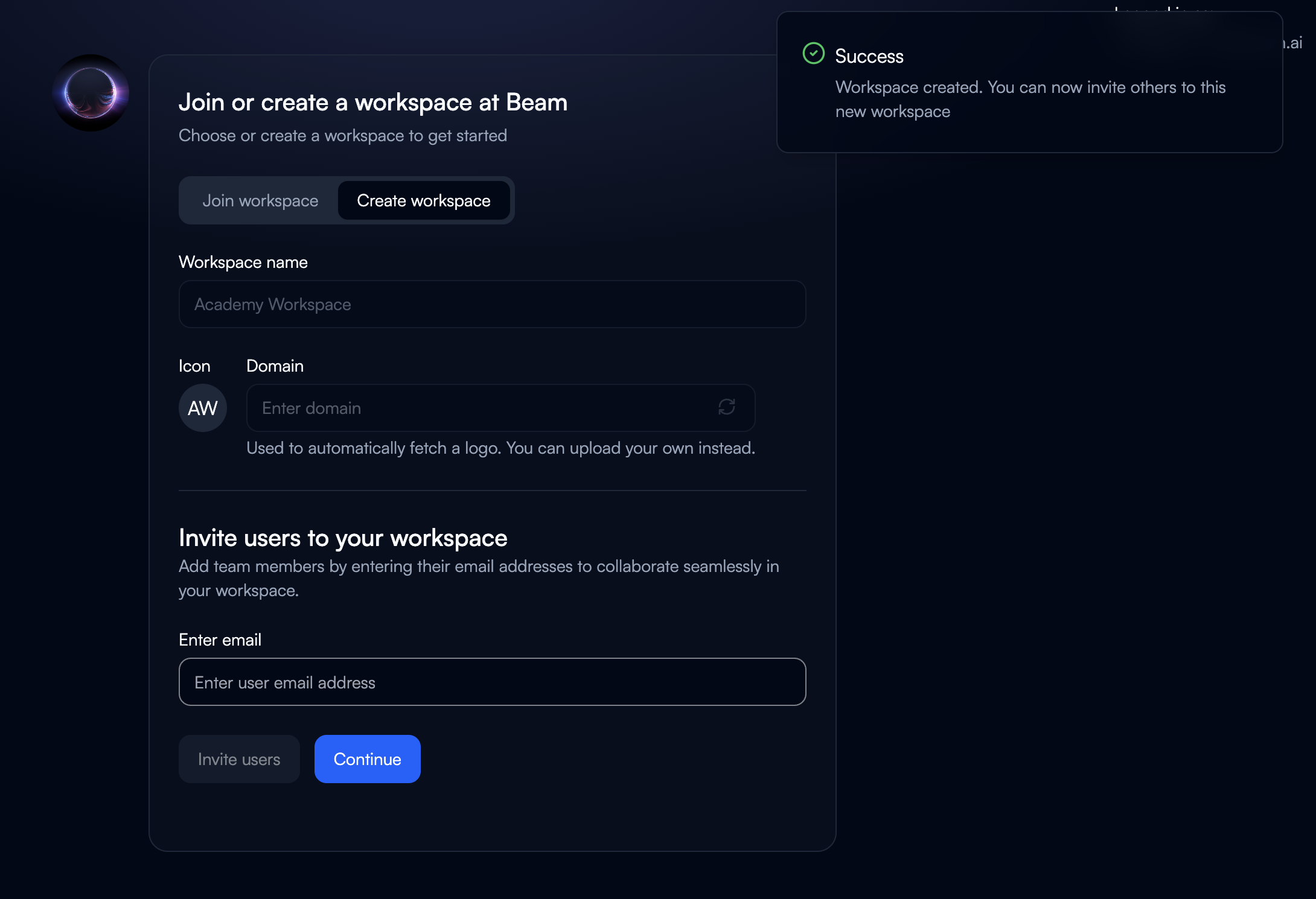Click the Join or create a workspace heading
Viewport: 1316px width, 899px height.
point(373,102)
